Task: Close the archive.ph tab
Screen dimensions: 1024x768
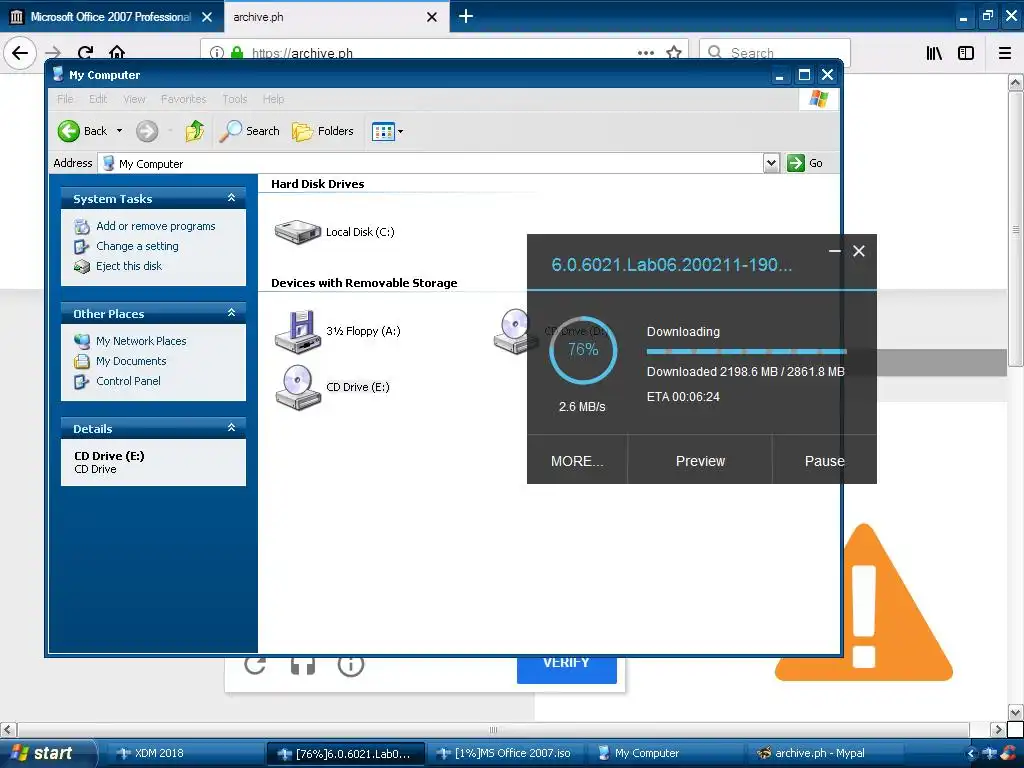Action: pos(432,17)
